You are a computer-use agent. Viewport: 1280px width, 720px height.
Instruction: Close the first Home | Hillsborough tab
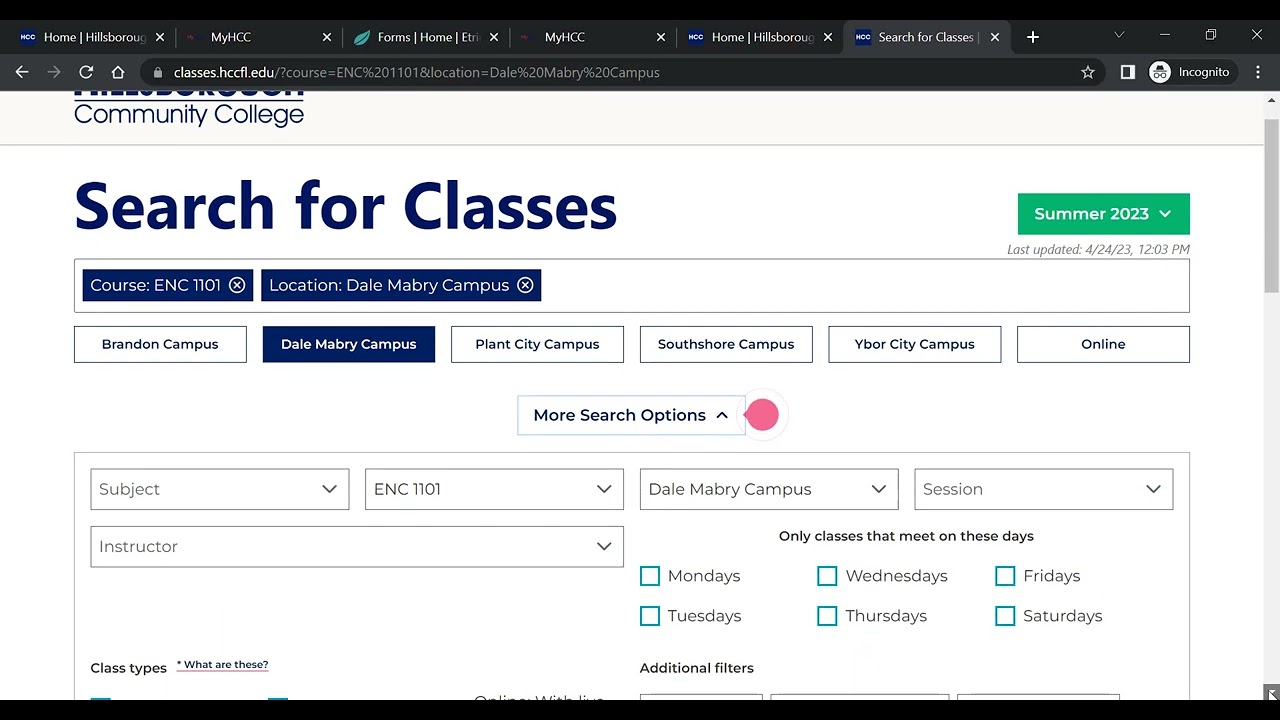click(x=160, y=37)
